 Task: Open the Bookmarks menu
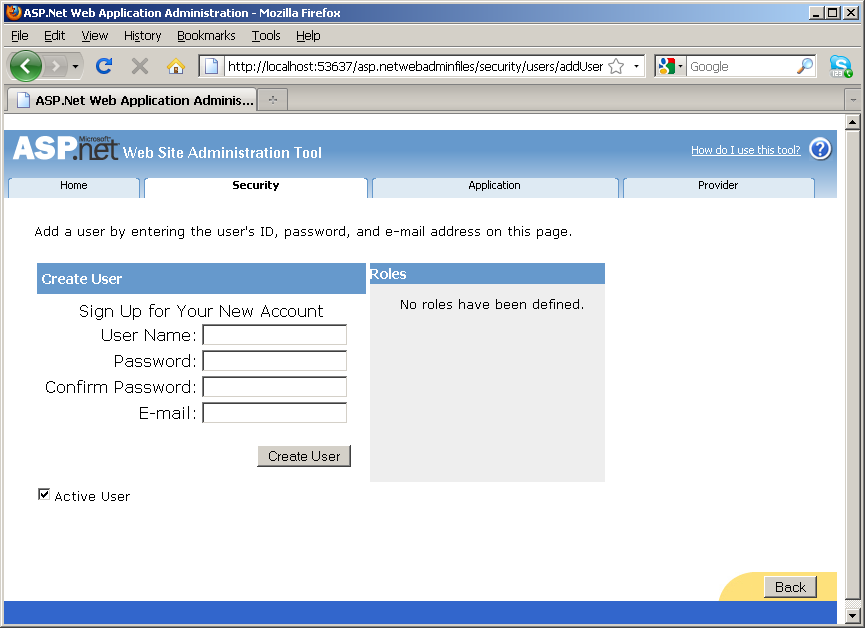pyautogui.click(x=206, y=36)
